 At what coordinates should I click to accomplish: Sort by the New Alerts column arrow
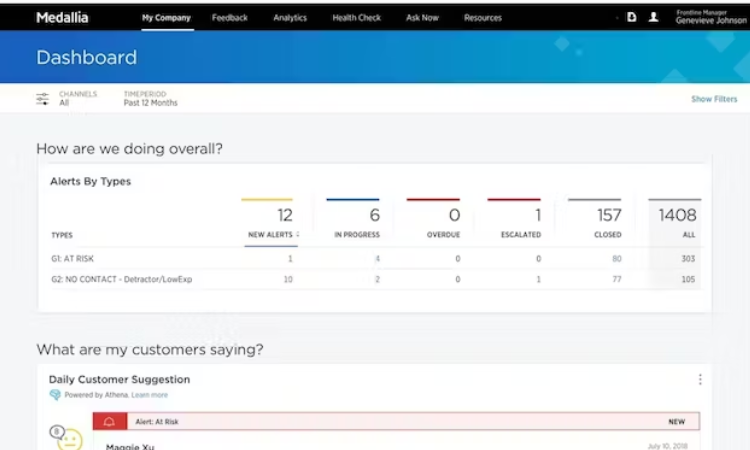298,234
